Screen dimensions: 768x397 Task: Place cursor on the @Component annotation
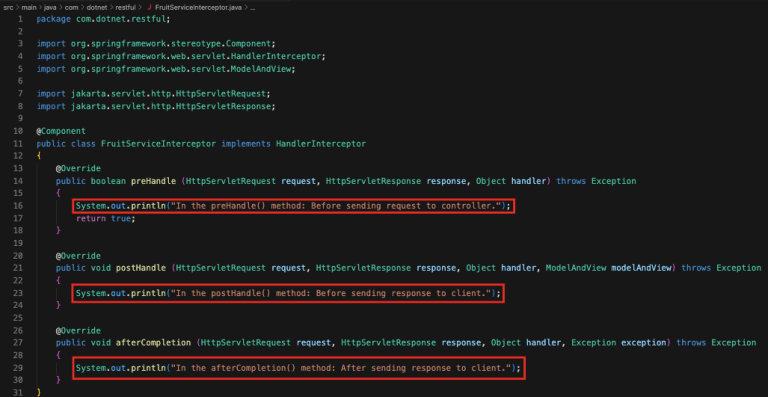point(61,131)
